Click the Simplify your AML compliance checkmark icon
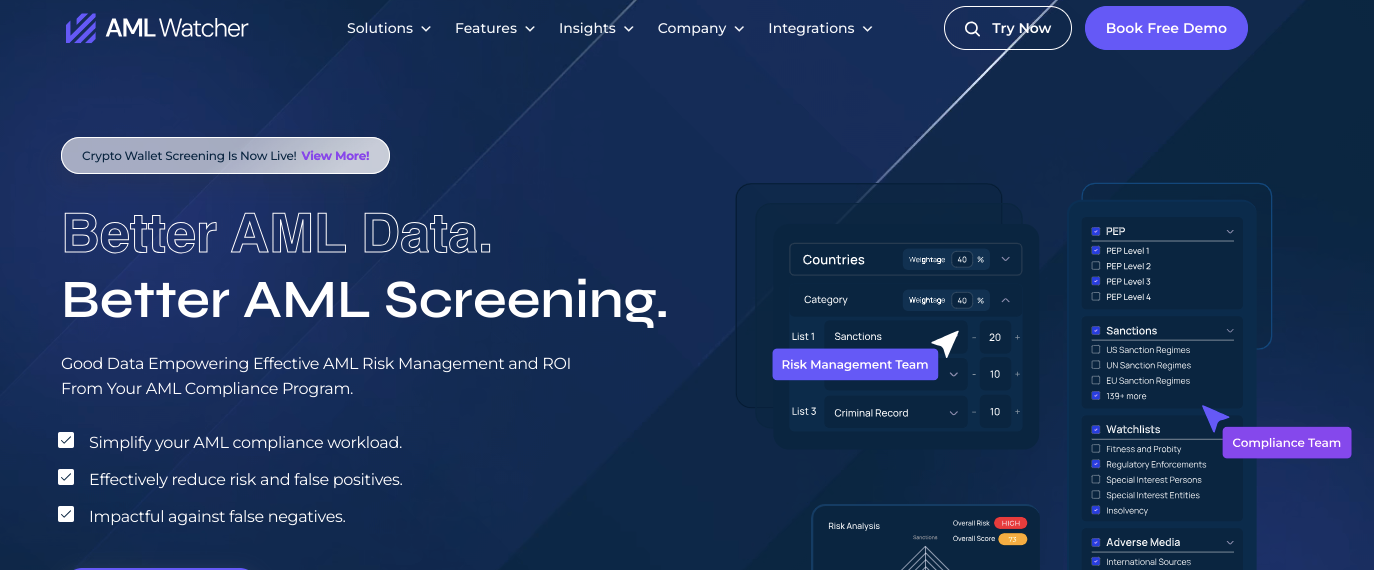 point(66,441)
